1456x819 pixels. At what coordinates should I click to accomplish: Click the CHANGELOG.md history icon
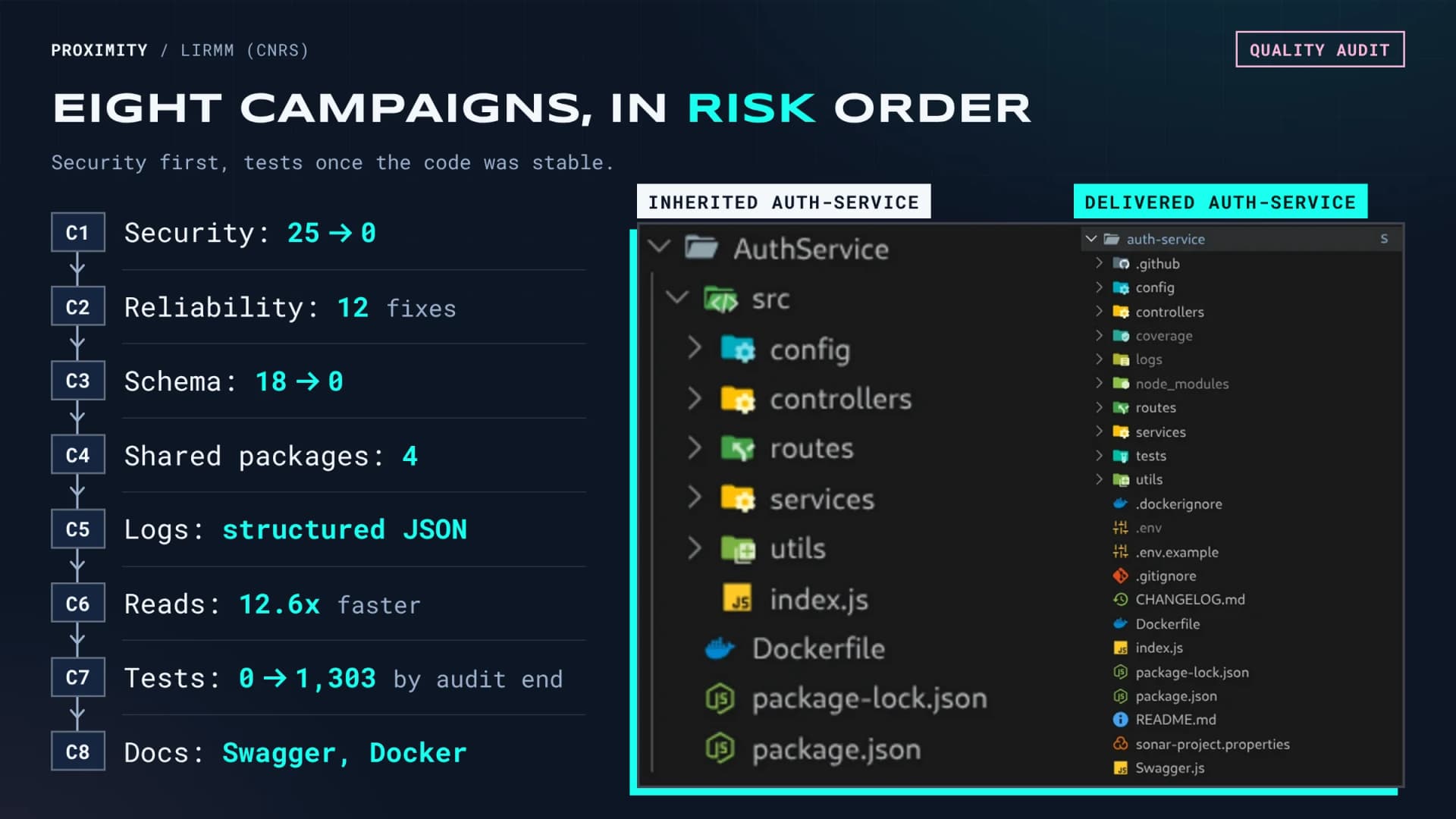(x=1120, y=599)
